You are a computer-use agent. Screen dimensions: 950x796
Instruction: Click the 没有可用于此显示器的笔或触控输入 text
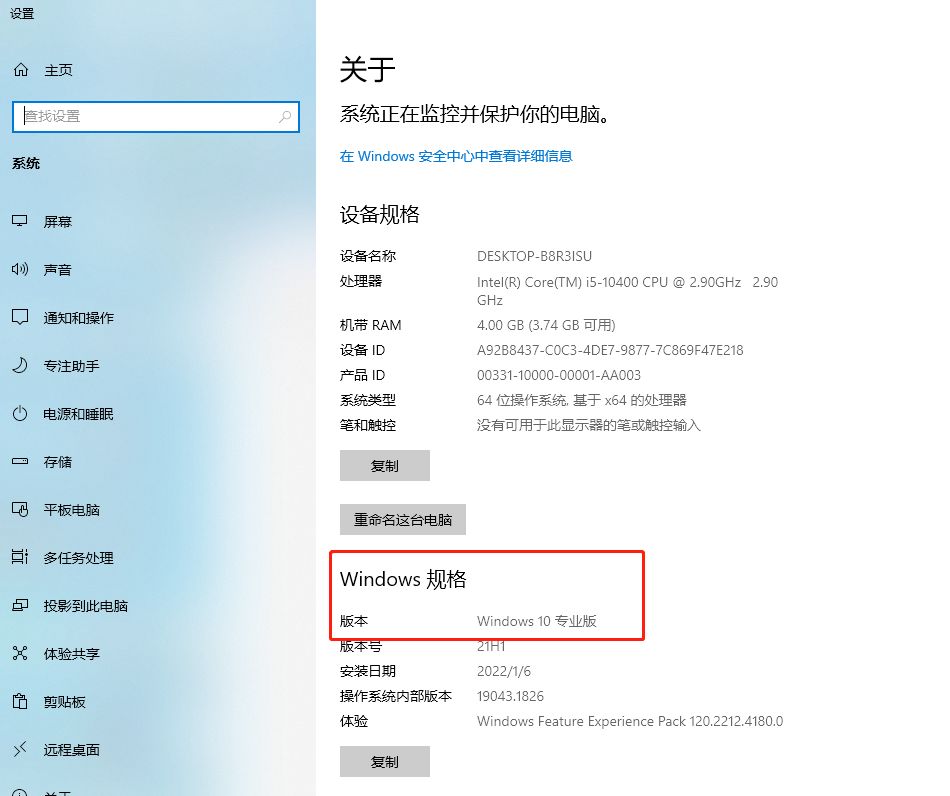click(x=588, y=425)
